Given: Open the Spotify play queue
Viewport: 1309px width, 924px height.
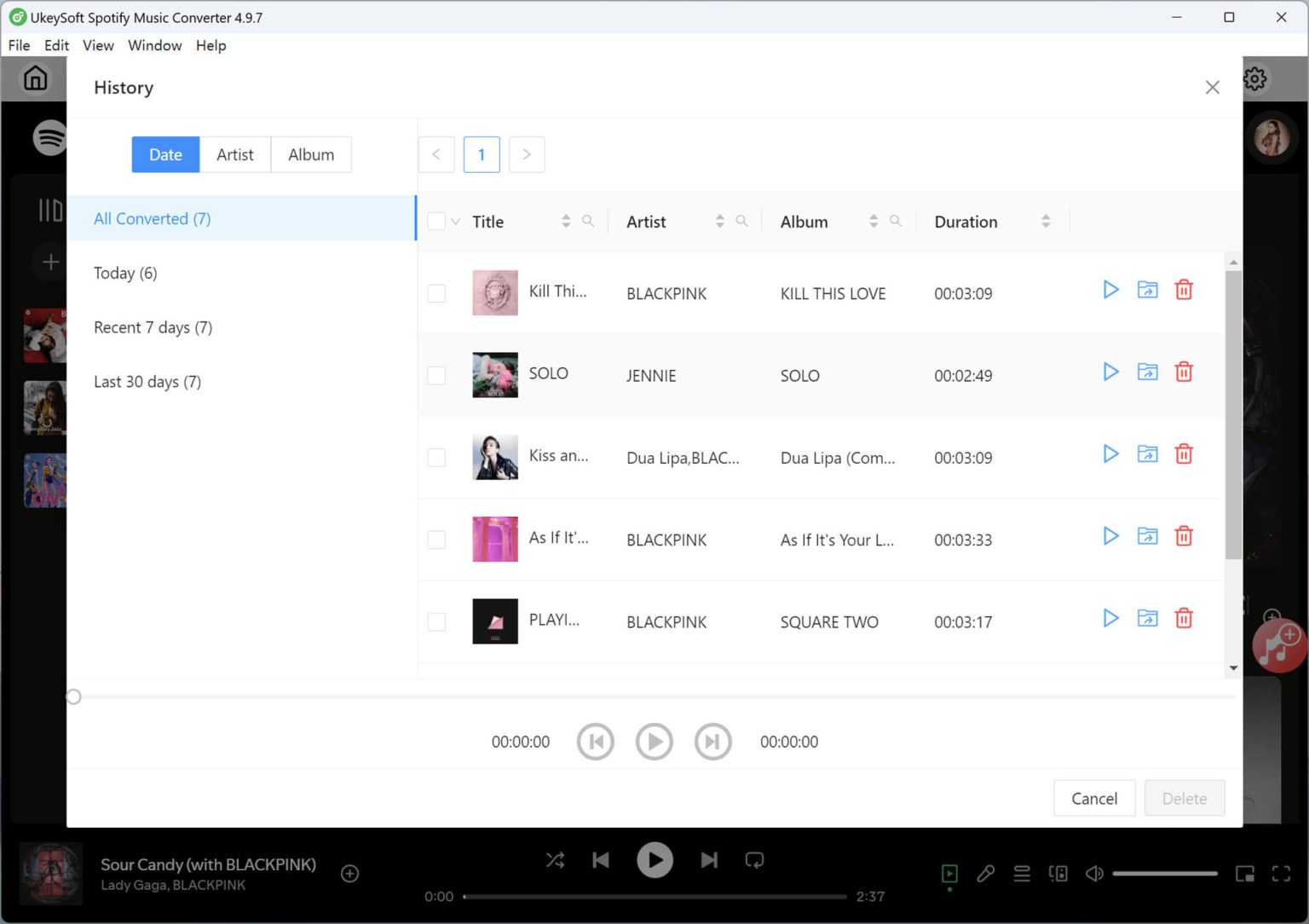Looking at the screenshot, I should click(1022, 874).
